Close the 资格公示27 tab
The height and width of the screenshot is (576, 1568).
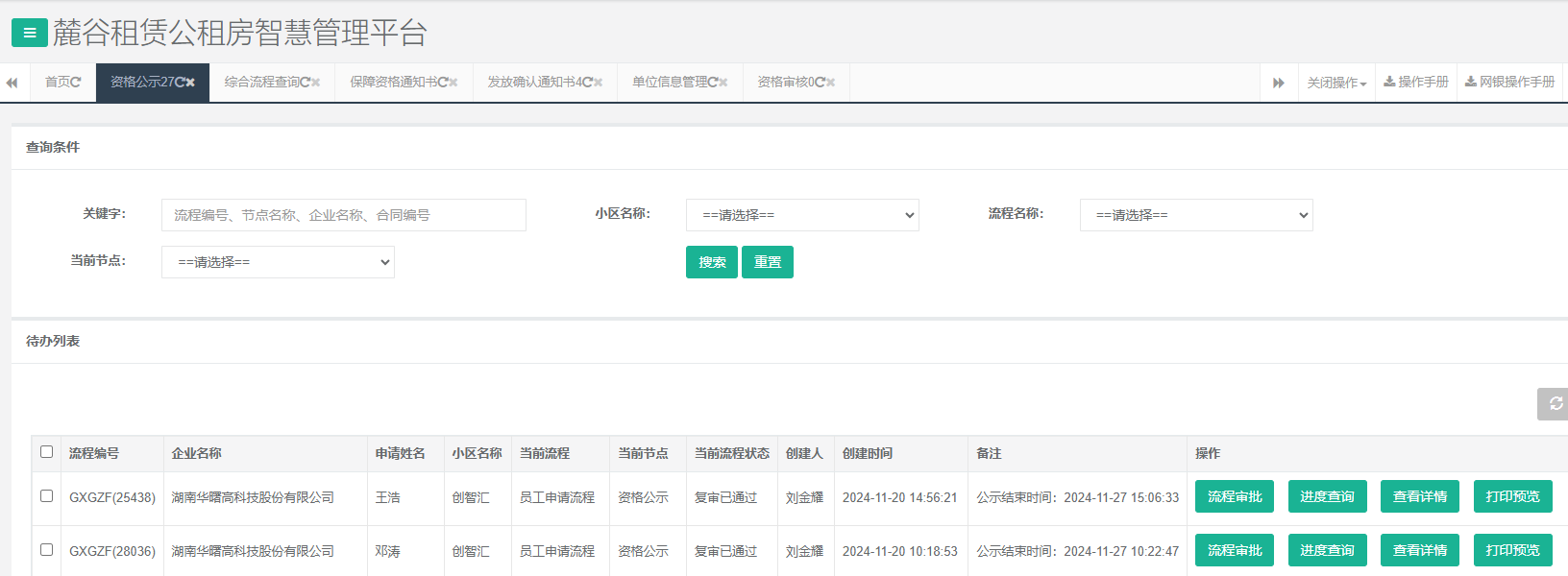(190, 83)
